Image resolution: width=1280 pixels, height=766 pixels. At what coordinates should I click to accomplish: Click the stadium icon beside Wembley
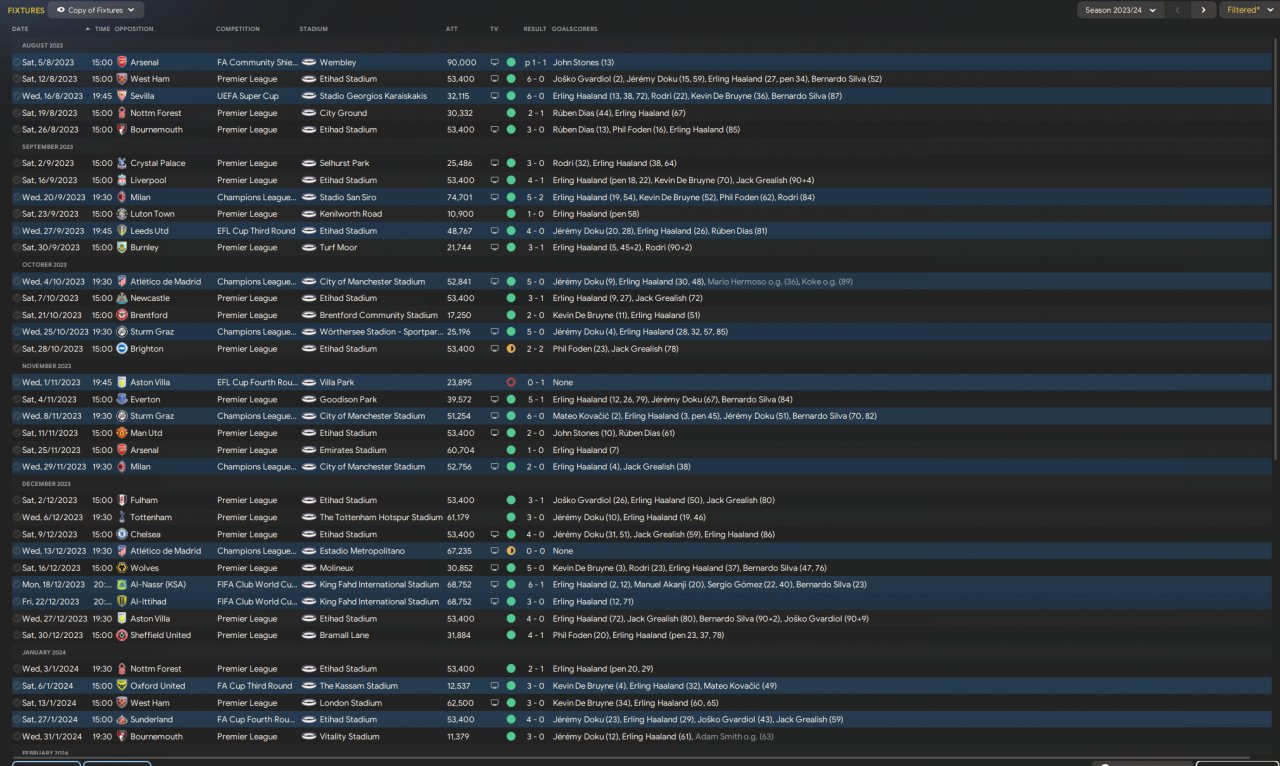(309, 62)
